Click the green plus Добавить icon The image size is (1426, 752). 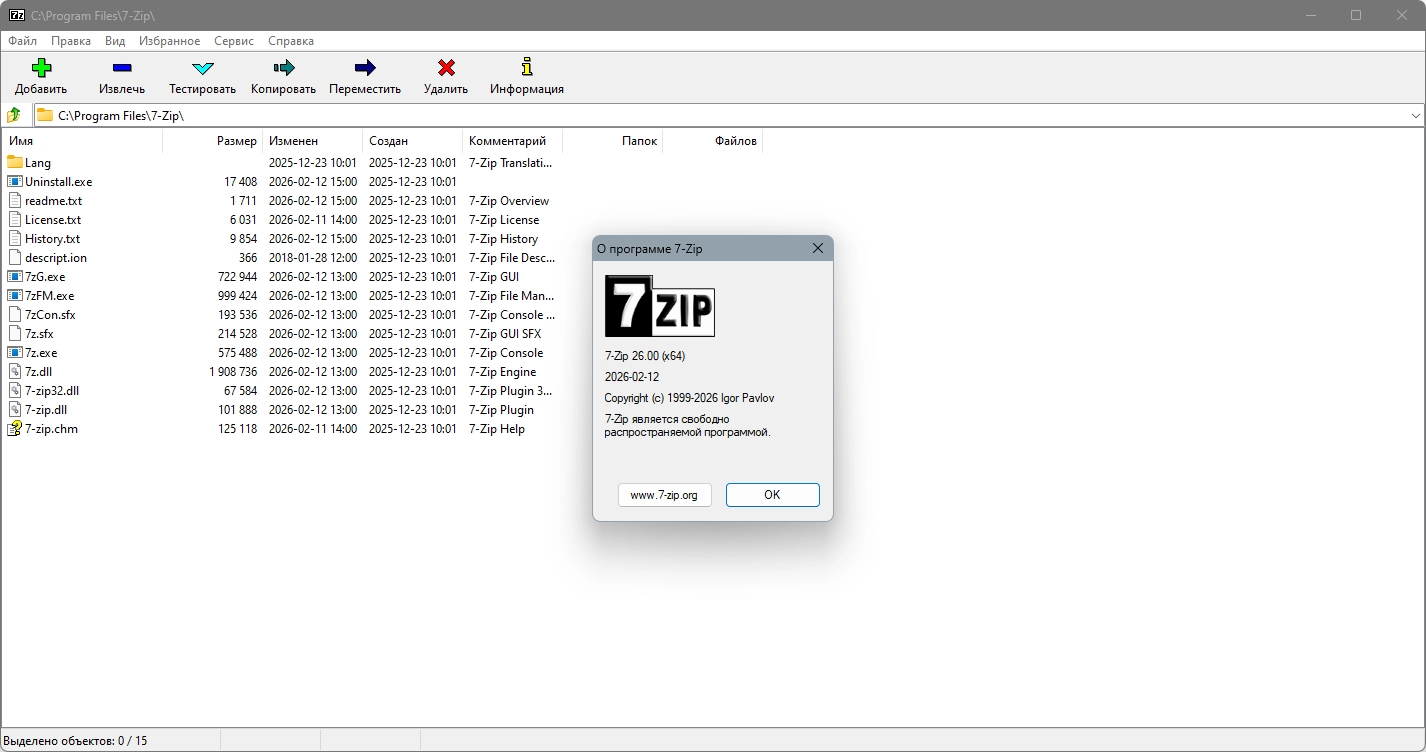pos(41,68)
